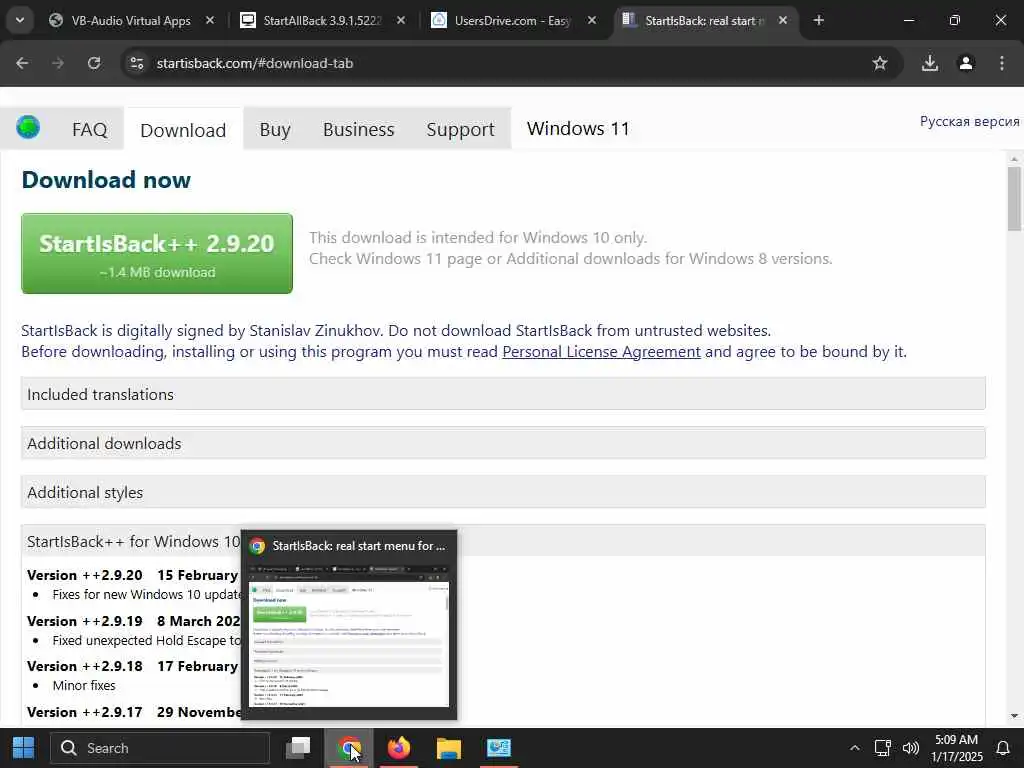Open the clock showing 5:09 AM

956,748
